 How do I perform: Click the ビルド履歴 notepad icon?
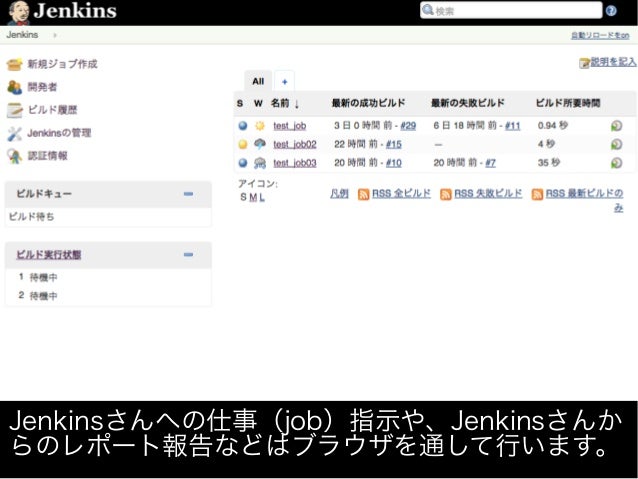(x=15, y=110)
